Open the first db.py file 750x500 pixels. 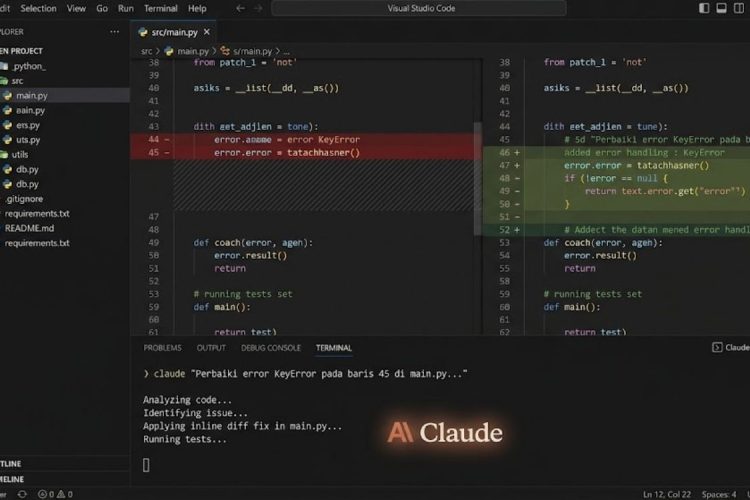(x=27, y=169)
